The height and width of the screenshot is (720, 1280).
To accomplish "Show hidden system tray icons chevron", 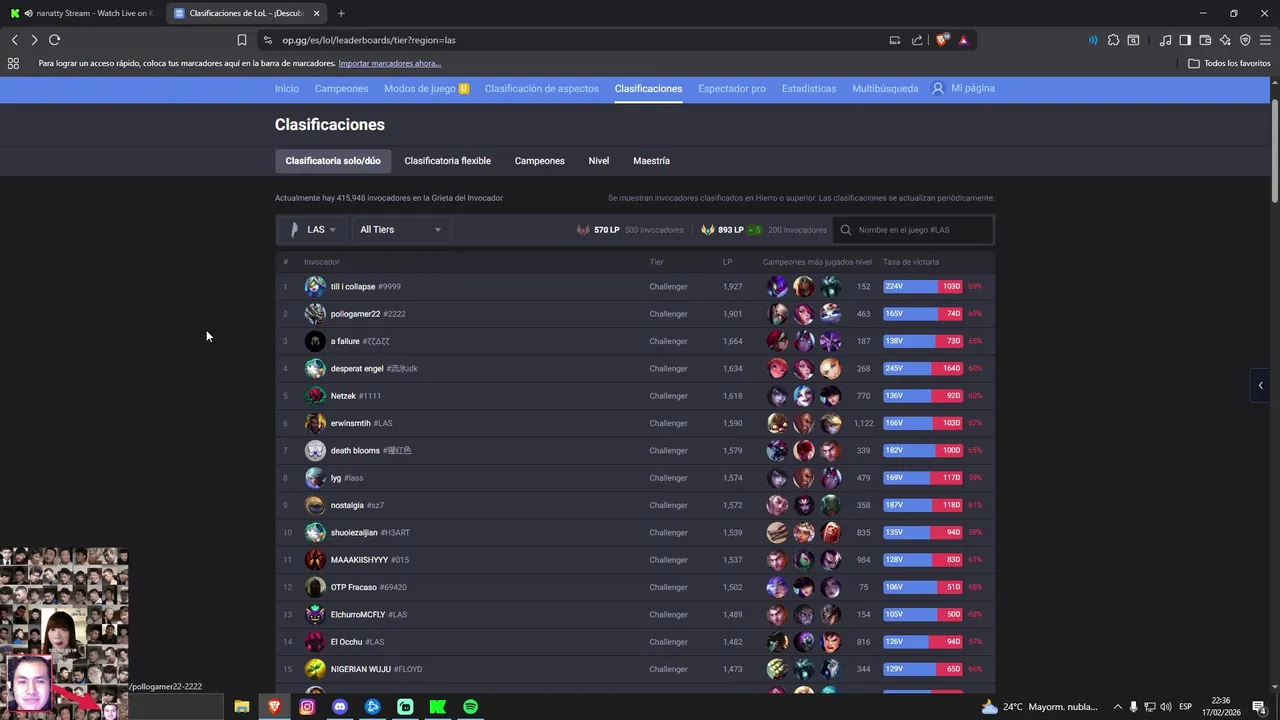I will (x=1118, y=707).
